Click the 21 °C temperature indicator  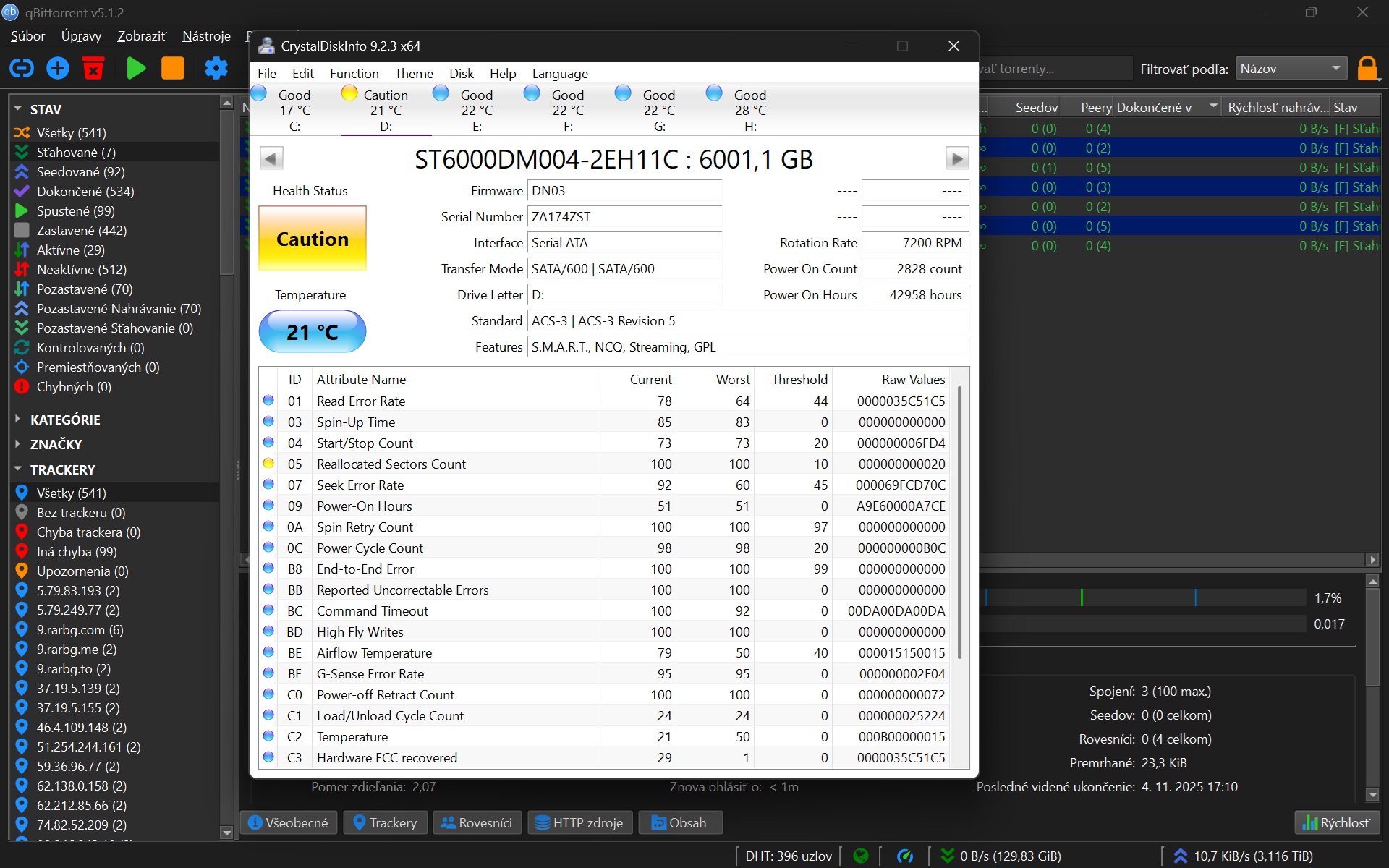tap(313, 332)
